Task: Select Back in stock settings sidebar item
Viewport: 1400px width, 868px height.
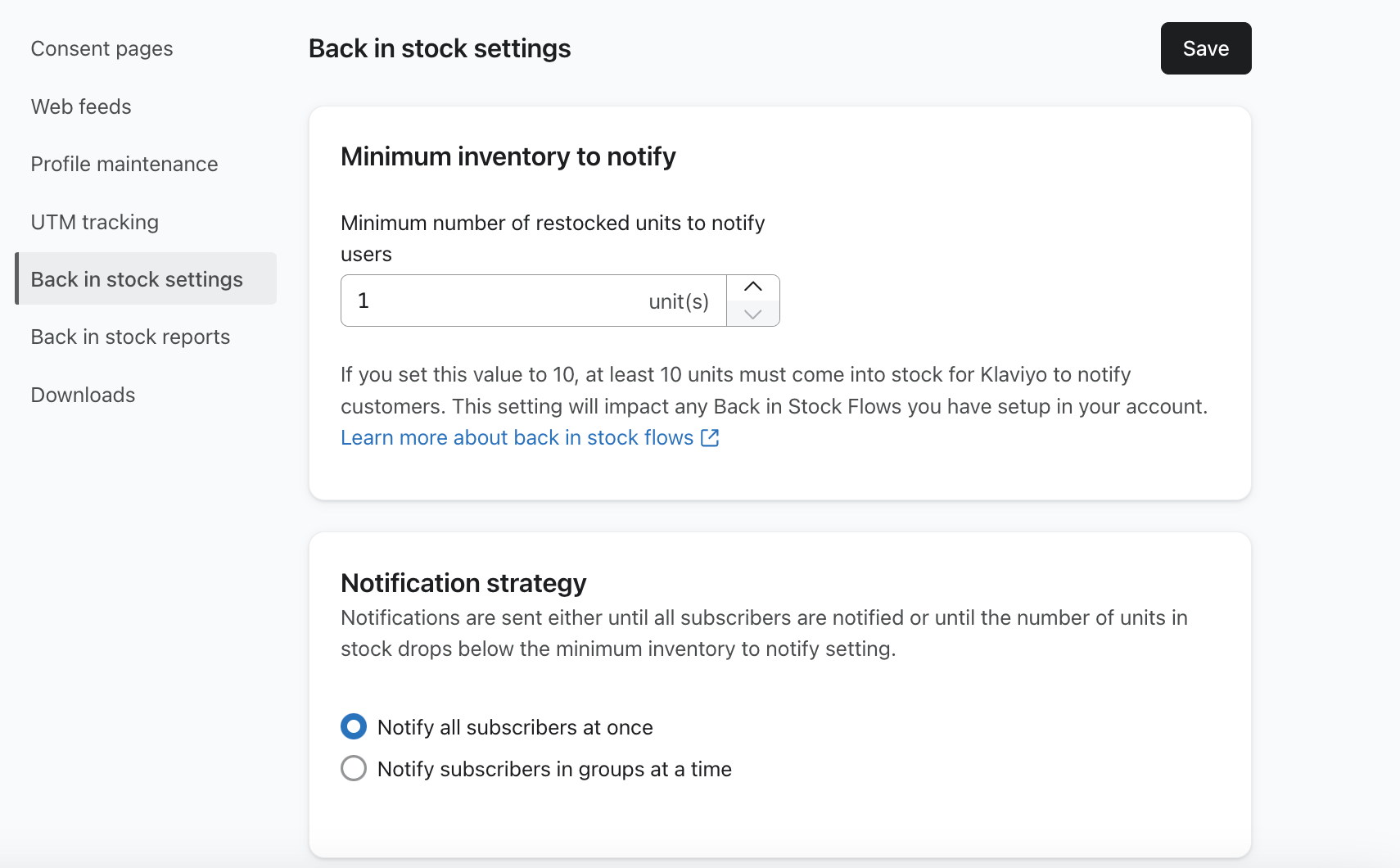Action: (137, 279)
